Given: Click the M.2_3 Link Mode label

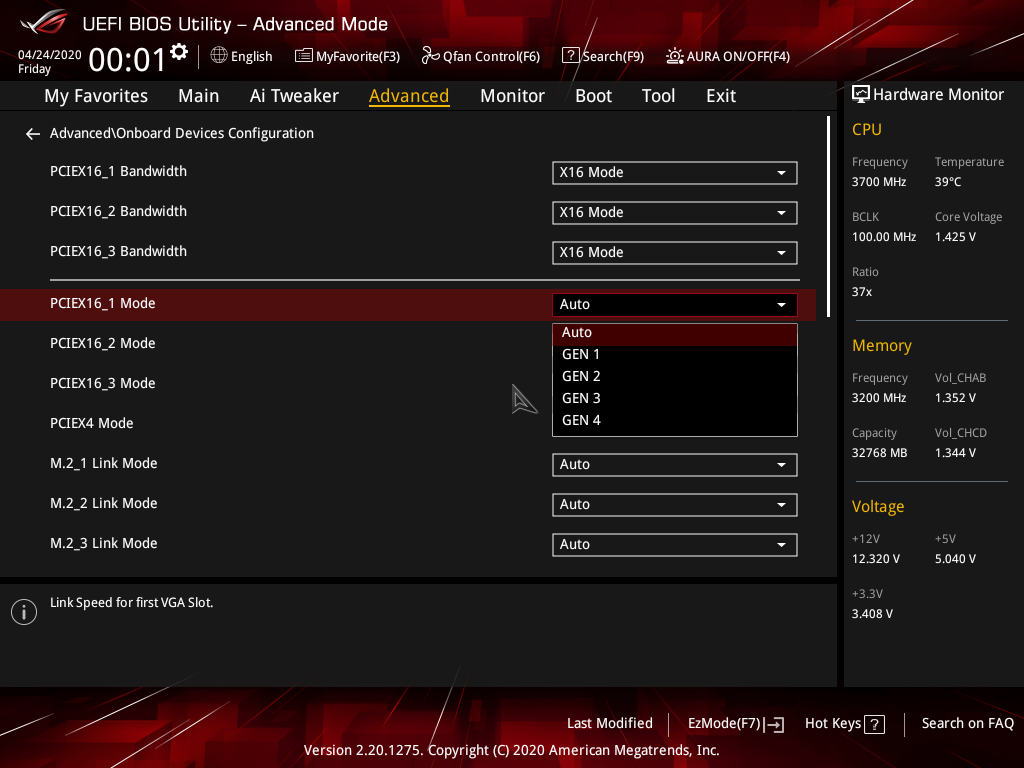Looking at the screenshot, I should pyautogui.click(x=104, y=543).
